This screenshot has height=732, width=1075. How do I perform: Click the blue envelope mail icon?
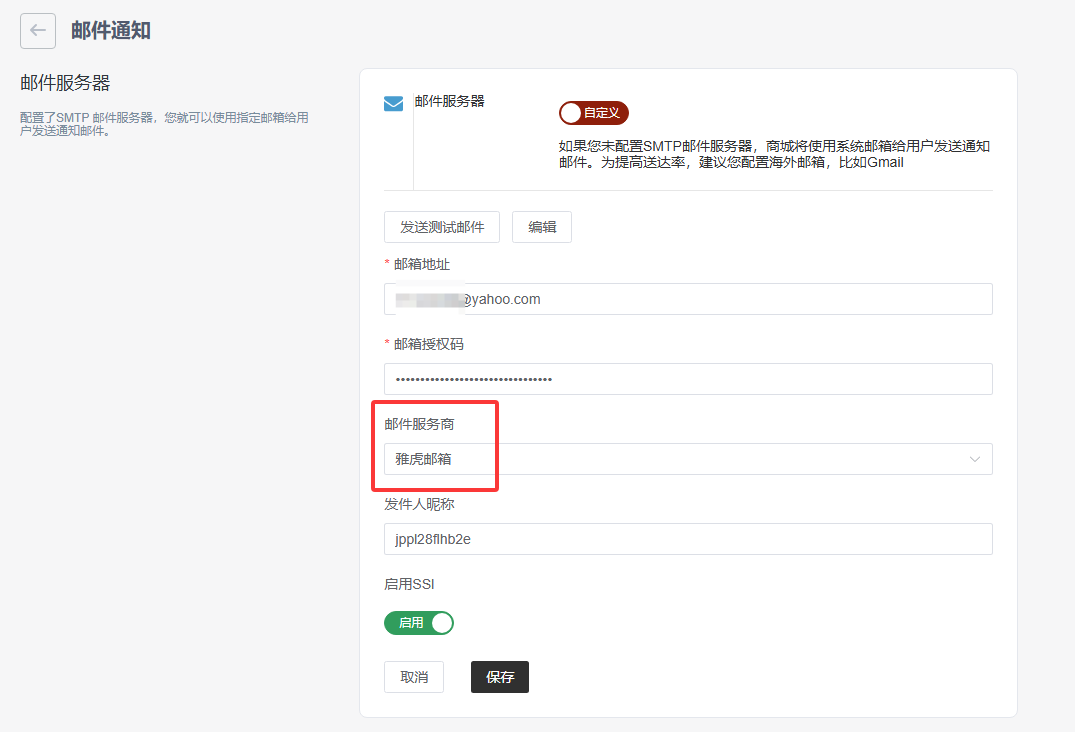394,104
